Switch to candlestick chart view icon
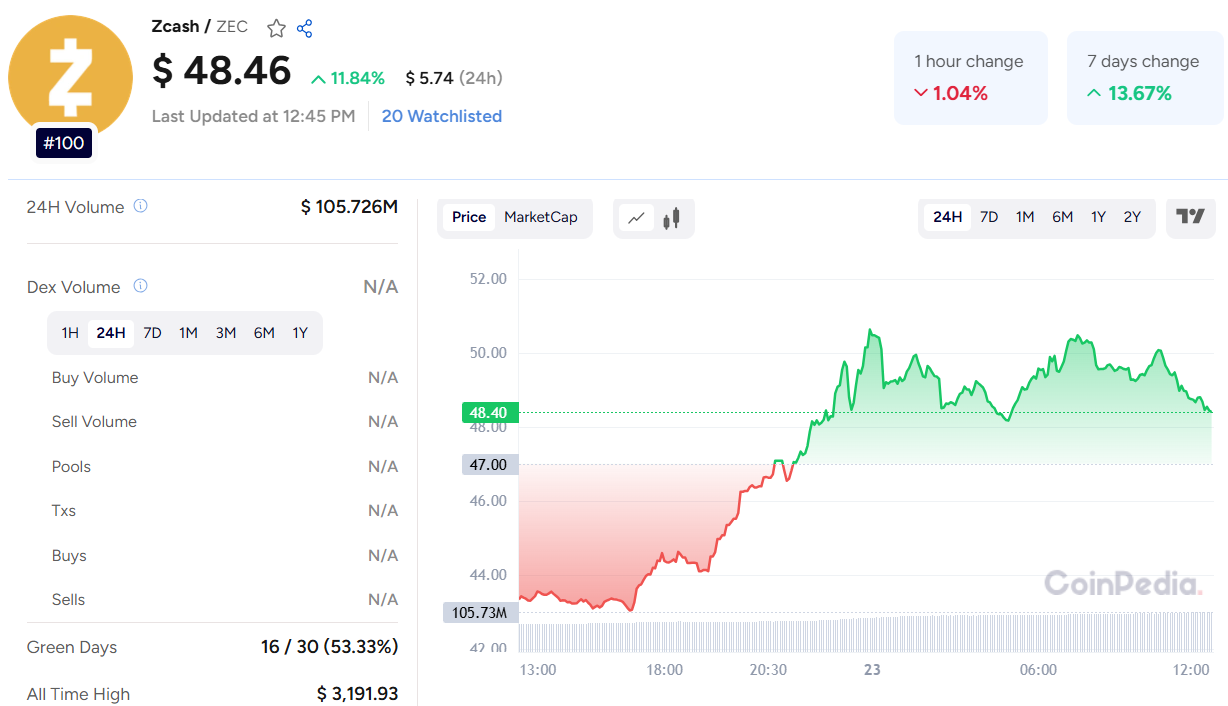Viewport: 1228px width, 706px height. pyautogui.click(x=671, y=217)
